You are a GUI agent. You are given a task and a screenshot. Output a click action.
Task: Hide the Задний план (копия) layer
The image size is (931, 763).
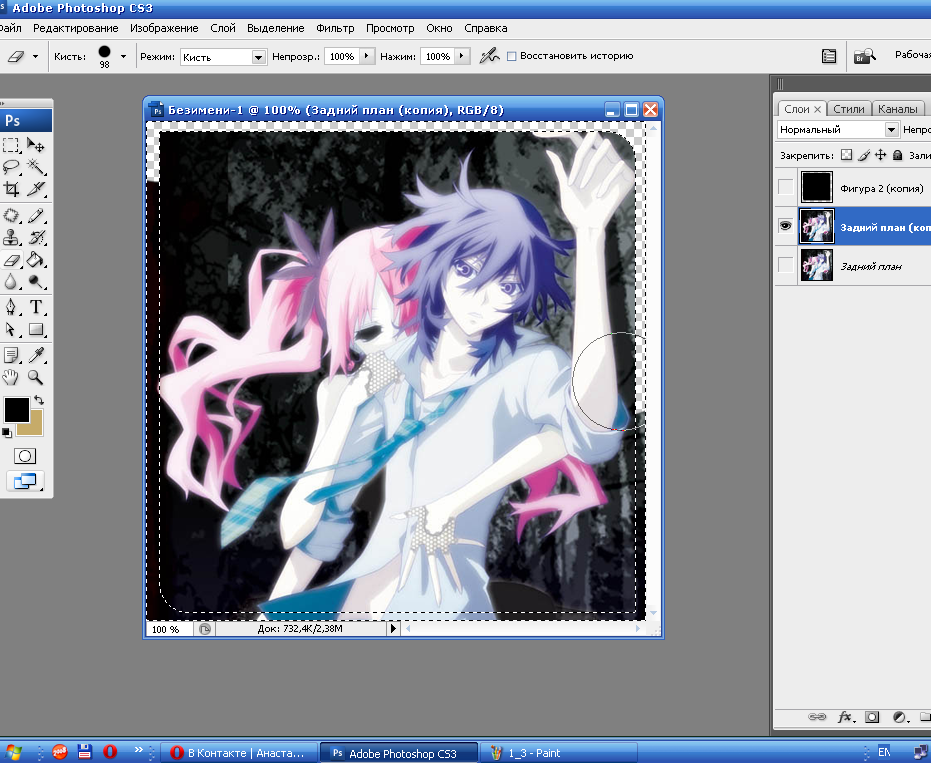[x=786, y=226]
